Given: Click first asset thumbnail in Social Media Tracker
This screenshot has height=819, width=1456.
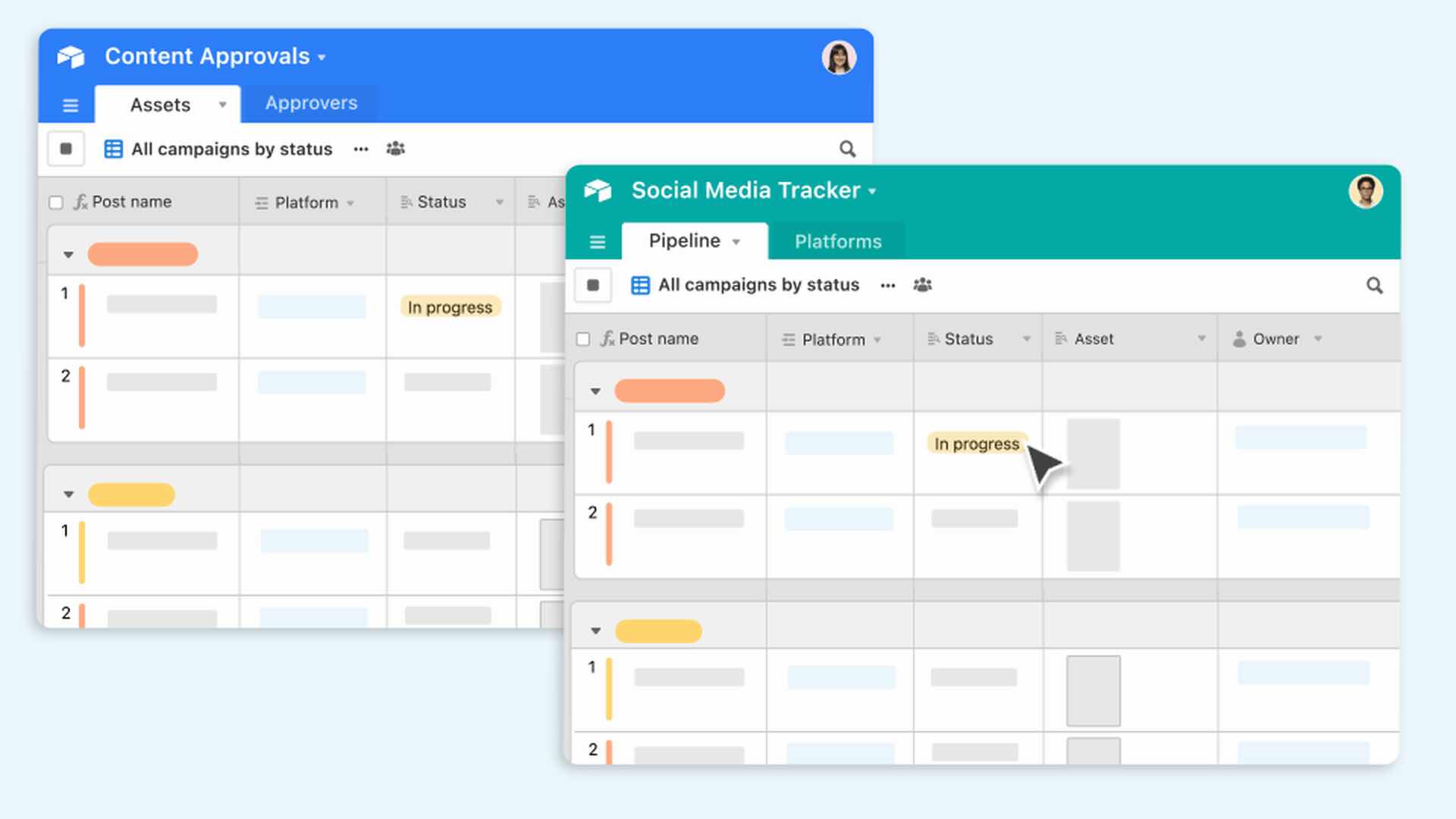Looking at the screenshot, I should [x=1093, y=453].
